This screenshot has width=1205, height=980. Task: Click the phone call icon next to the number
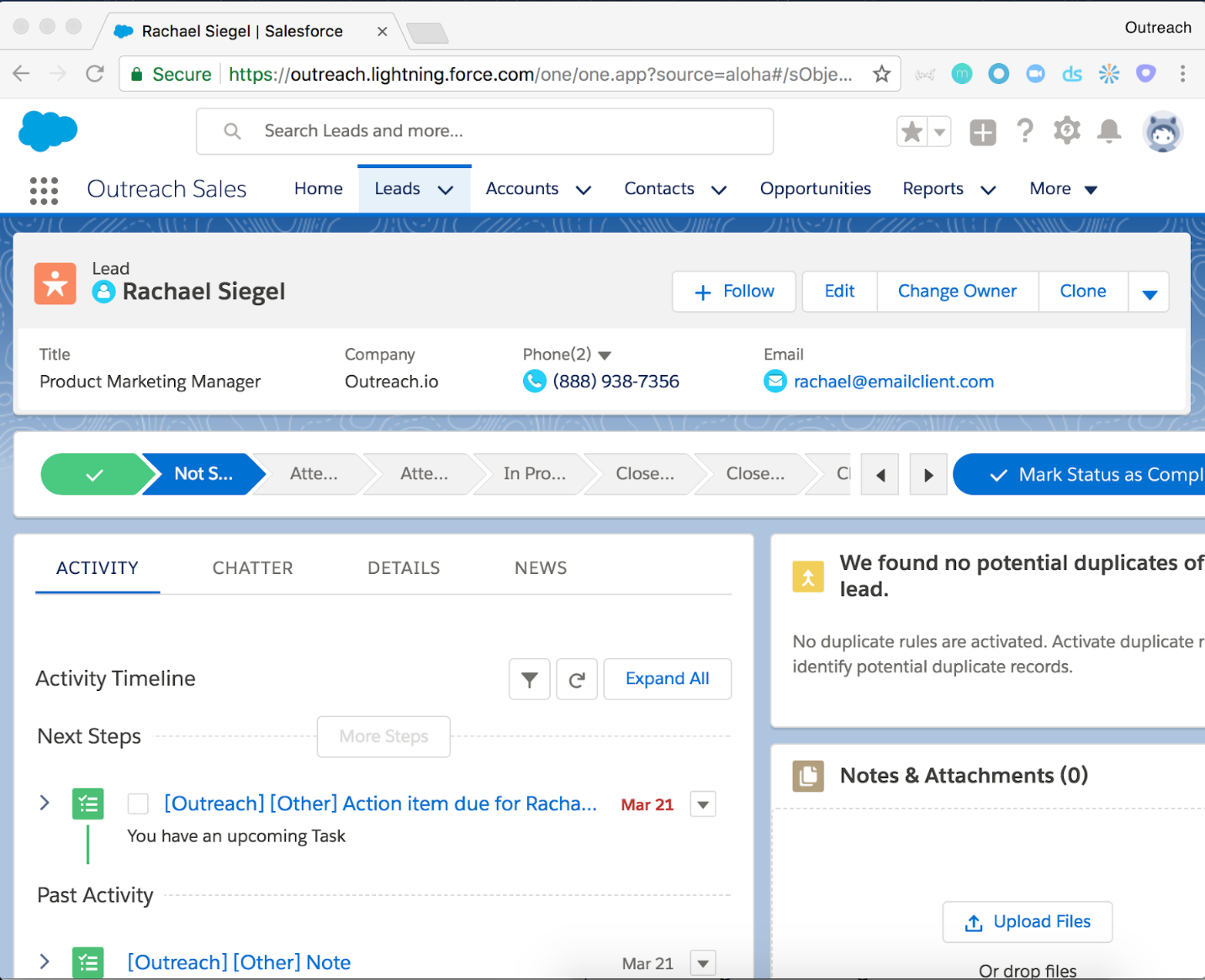534,382
